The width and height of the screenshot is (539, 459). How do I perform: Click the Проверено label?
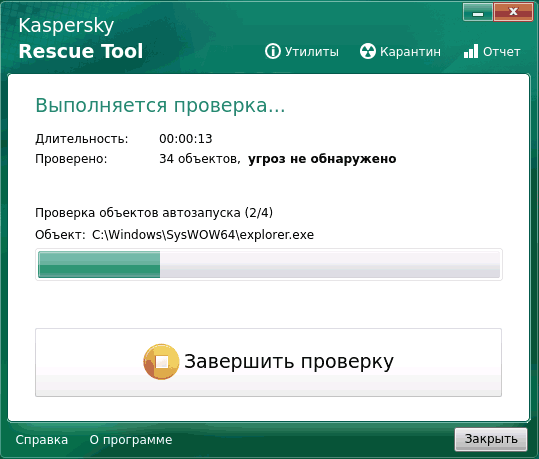click(x=71, y=159)
